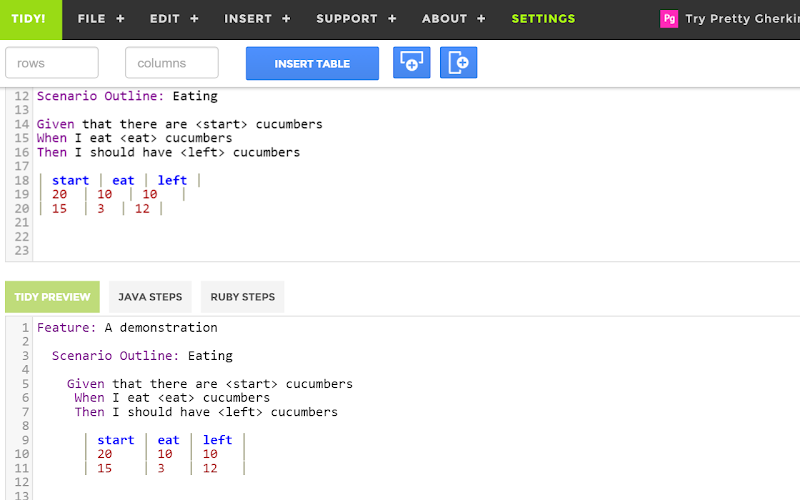
Task: Expand the INSERT menu
Action: [257, 19]
